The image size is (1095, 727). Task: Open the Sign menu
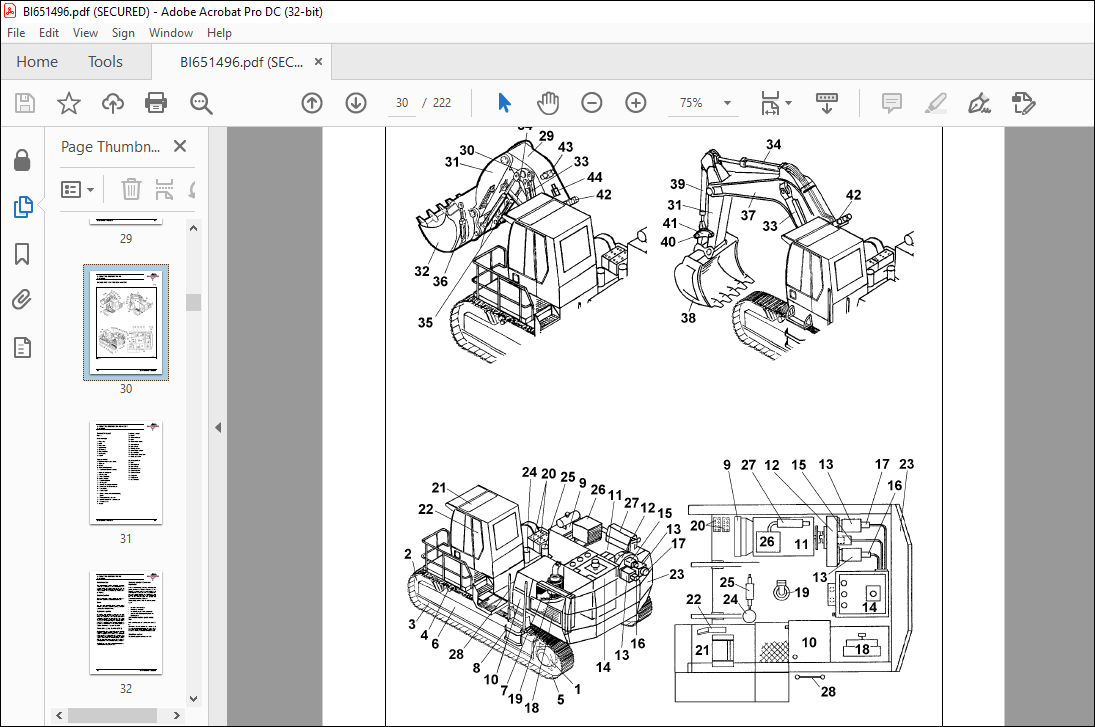(x=123, y=33)
